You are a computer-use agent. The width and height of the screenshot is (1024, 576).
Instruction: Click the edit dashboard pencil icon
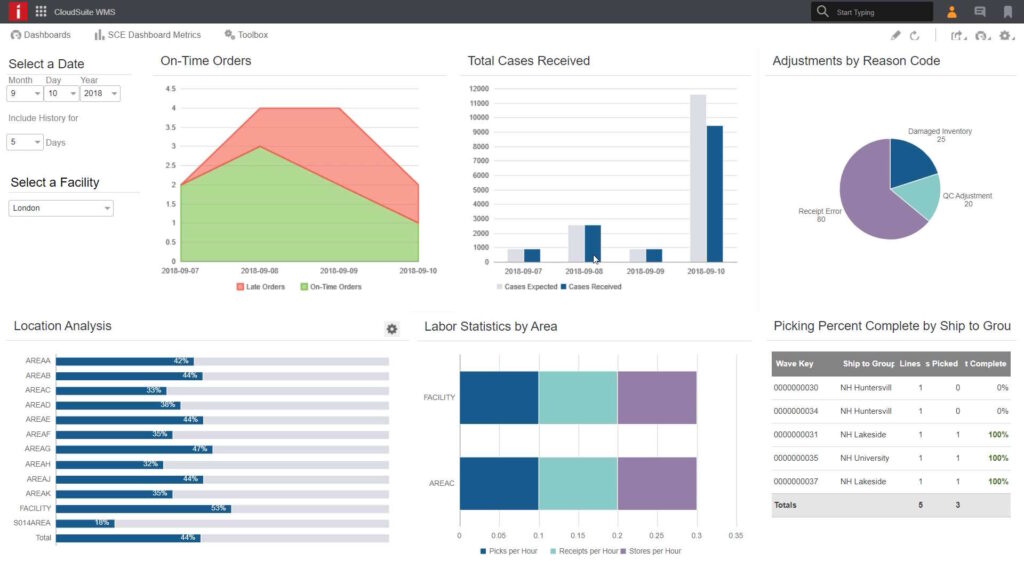coord(895,35)
